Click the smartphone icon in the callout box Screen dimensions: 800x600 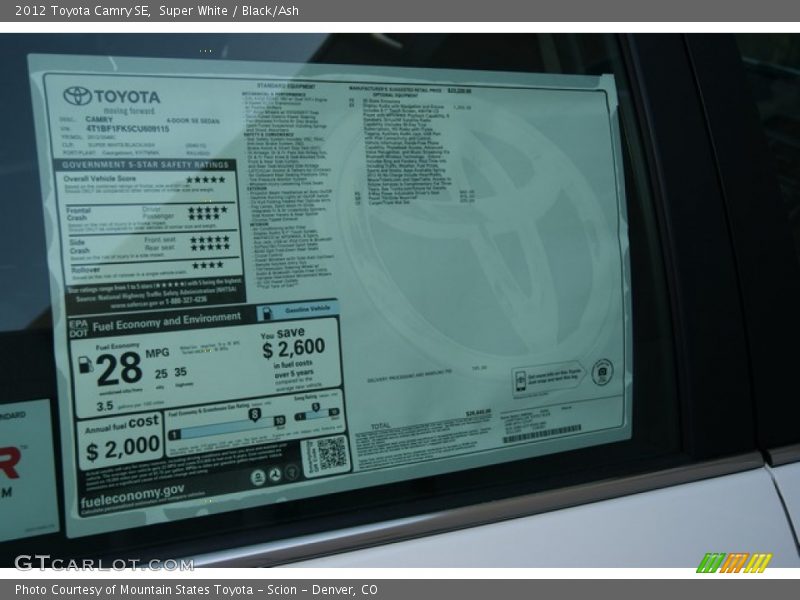[x=521, y=381]
